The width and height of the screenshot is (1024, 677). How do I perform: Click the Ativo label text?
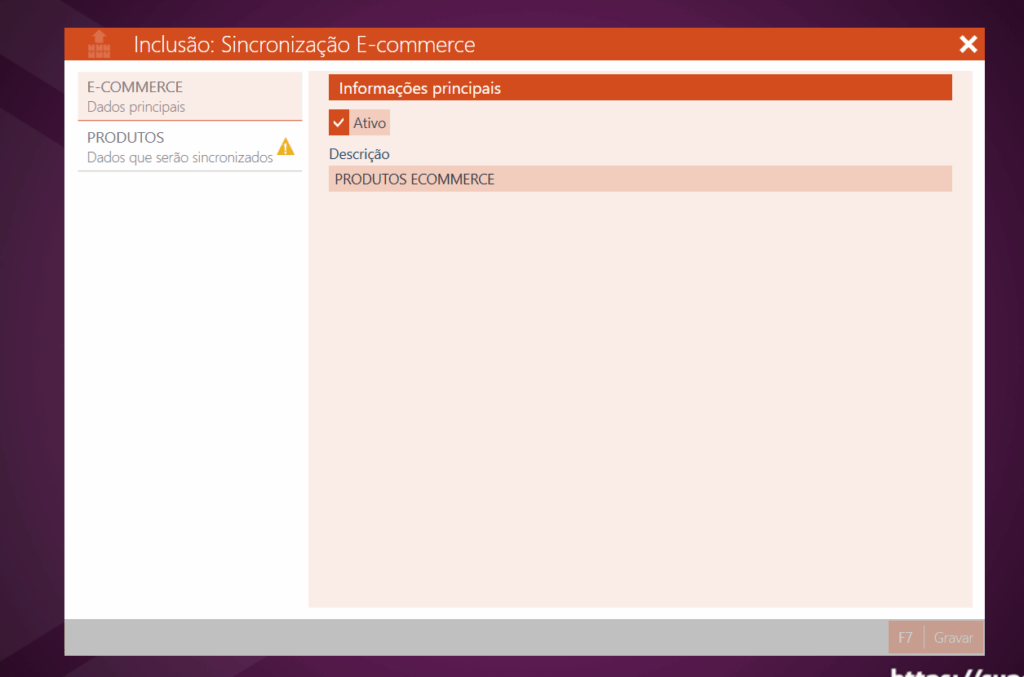(x=369, y=123)
